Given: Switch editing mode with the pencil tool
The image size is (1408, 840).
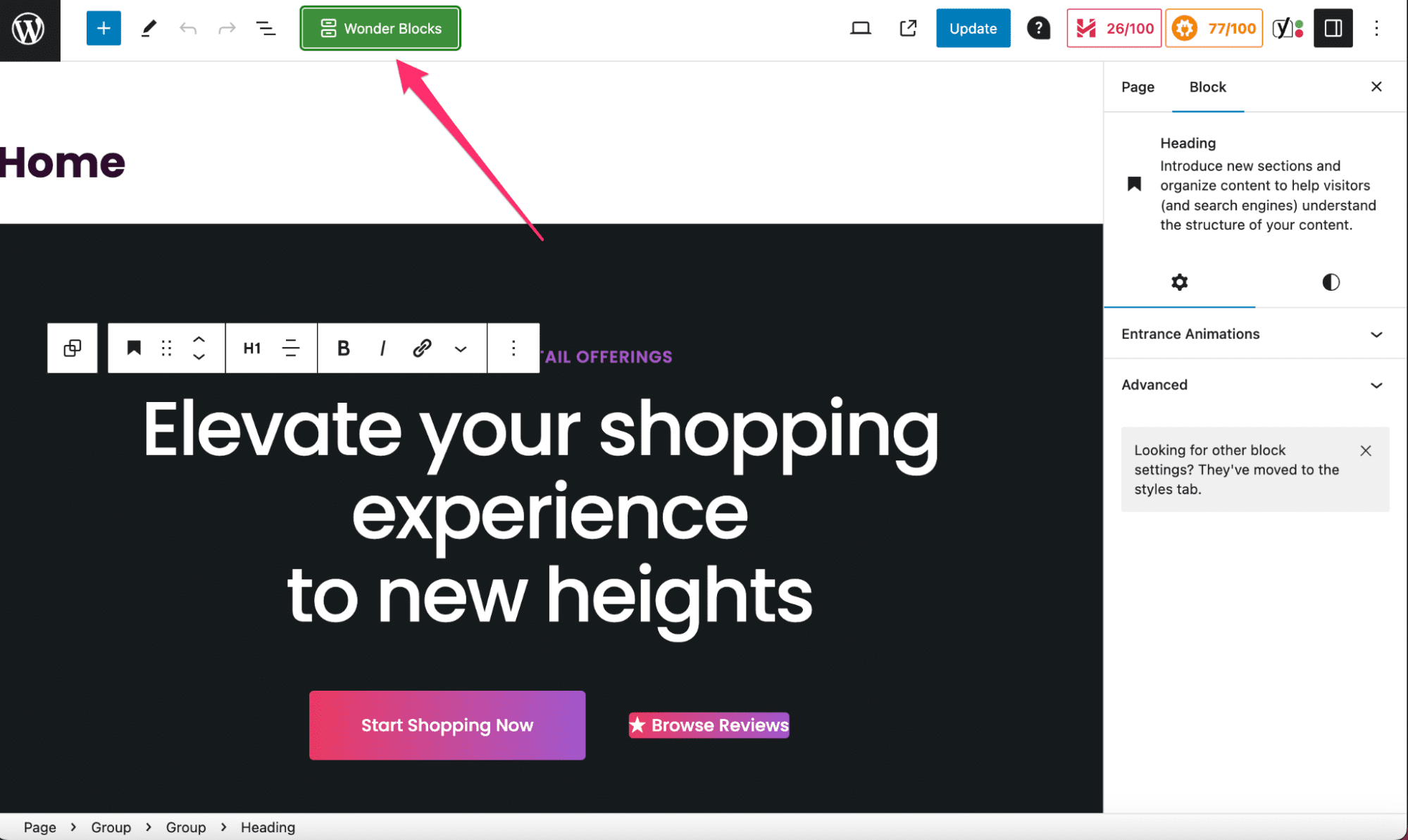Looking at the screenshot, I should tap(148, 28).
